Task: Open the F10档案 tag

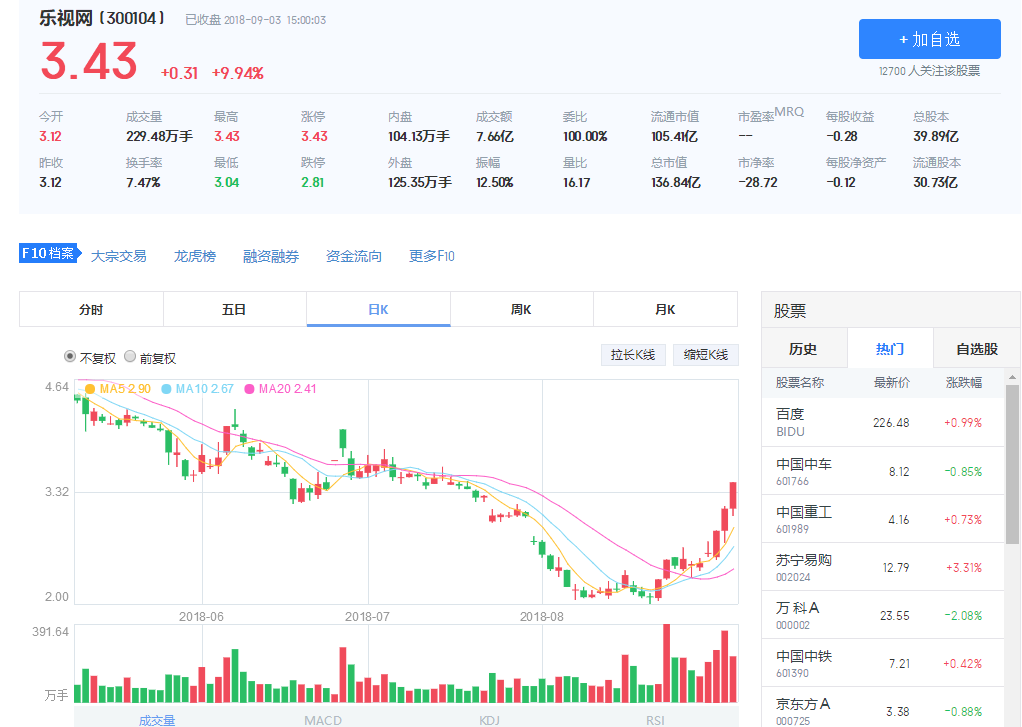Action: click(x=50, y=253)
